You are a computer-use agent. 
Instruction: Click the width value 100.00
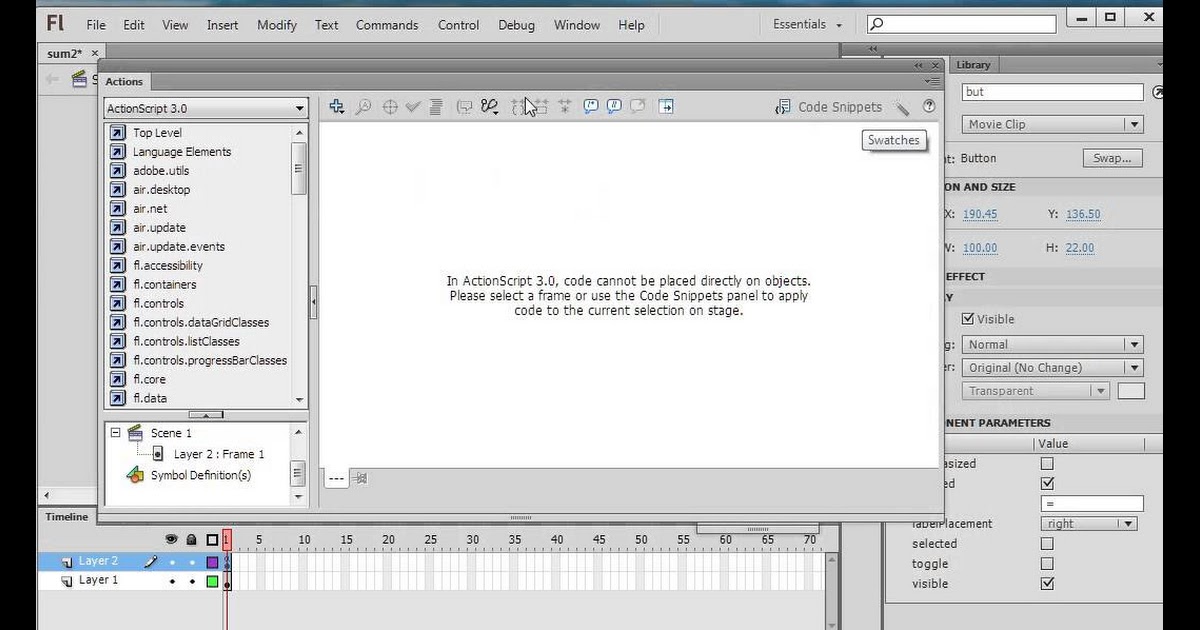click(979, 248)
